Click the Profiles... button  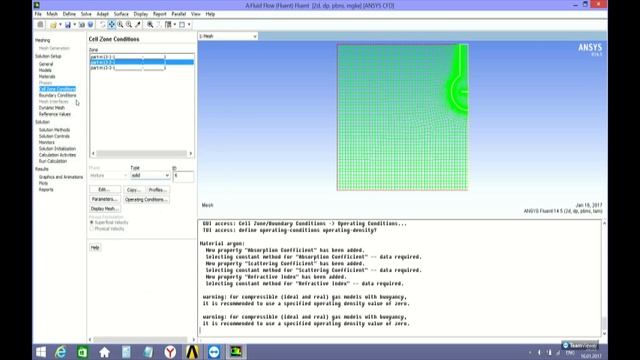click(158, 190)
